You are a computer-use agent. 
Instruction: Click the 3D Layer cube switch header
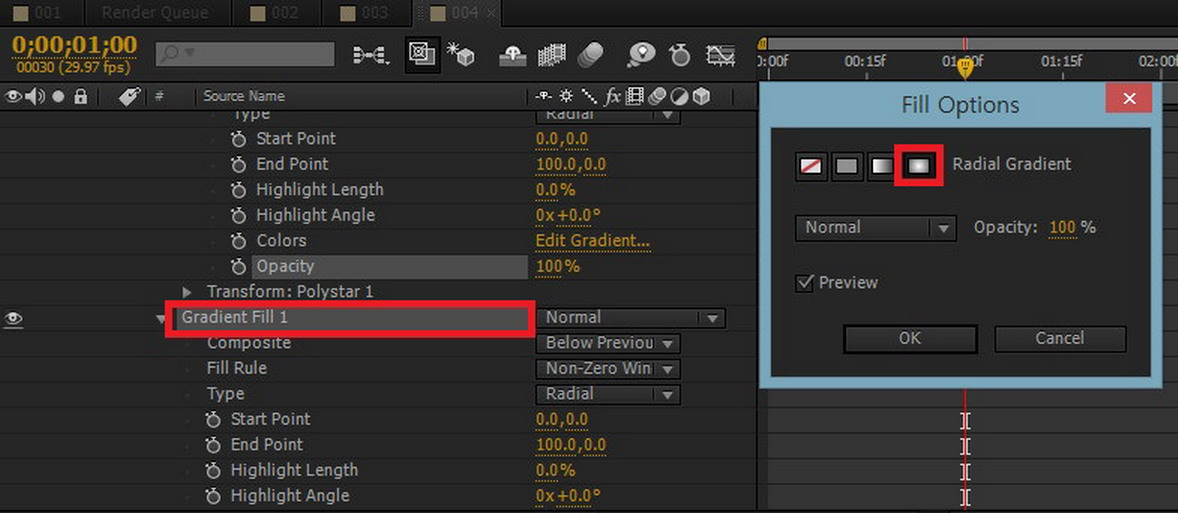(x=702, y=96)
